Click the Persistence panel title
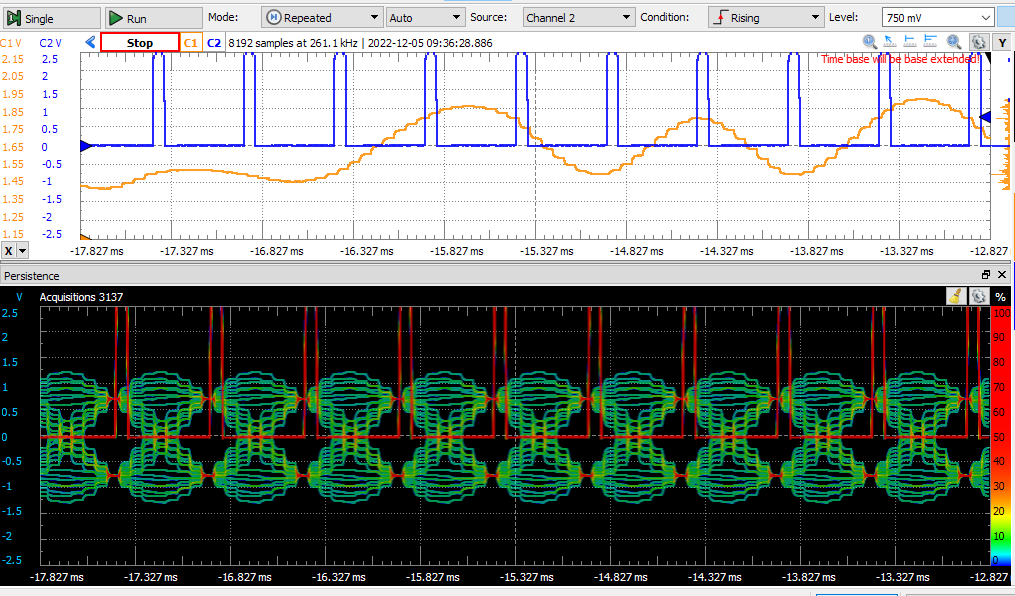The image size is (1015, 596). (x=32, y=276)
